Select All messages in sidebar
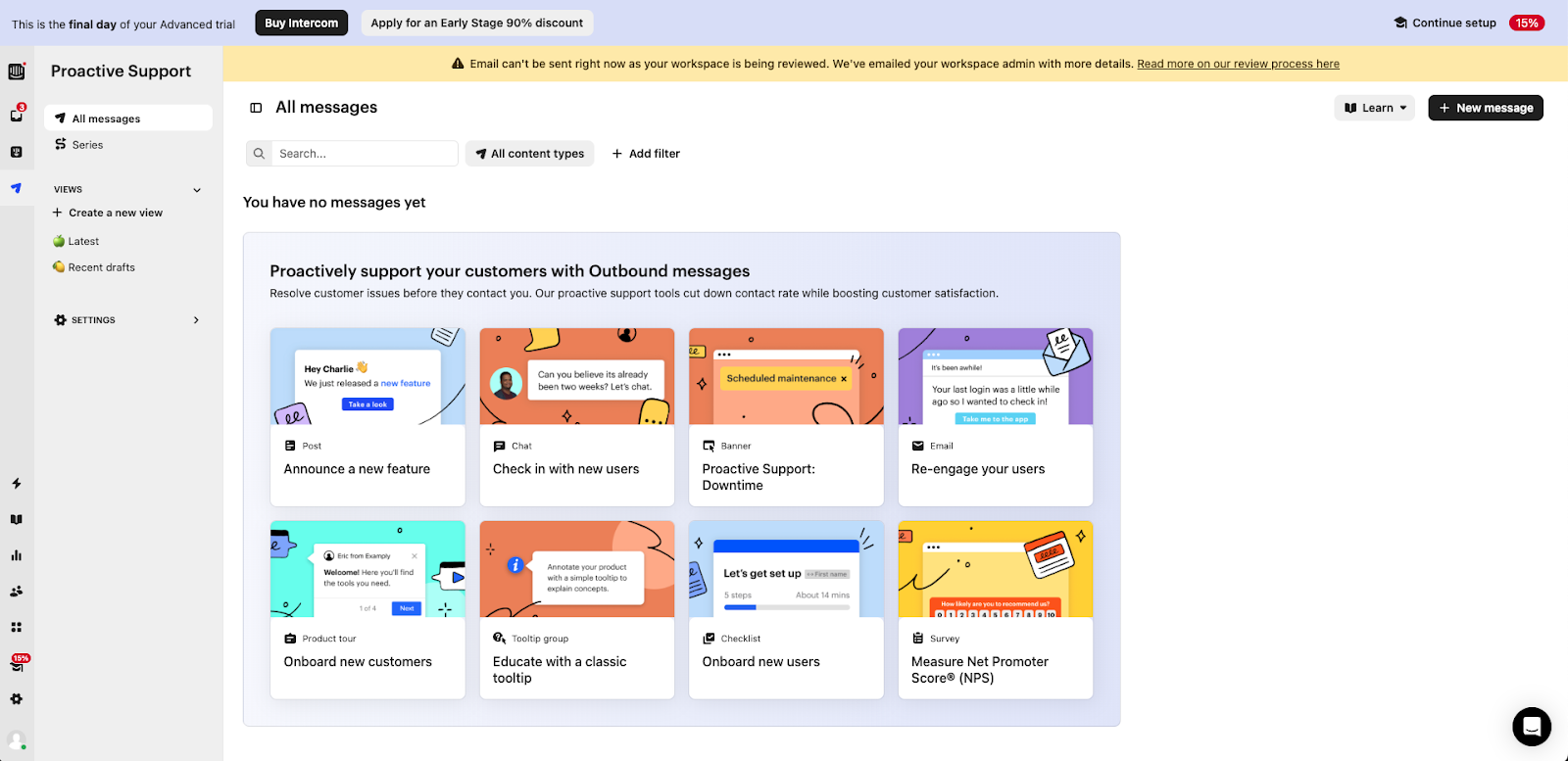1568x761 pixels. [x=128, y=119]
